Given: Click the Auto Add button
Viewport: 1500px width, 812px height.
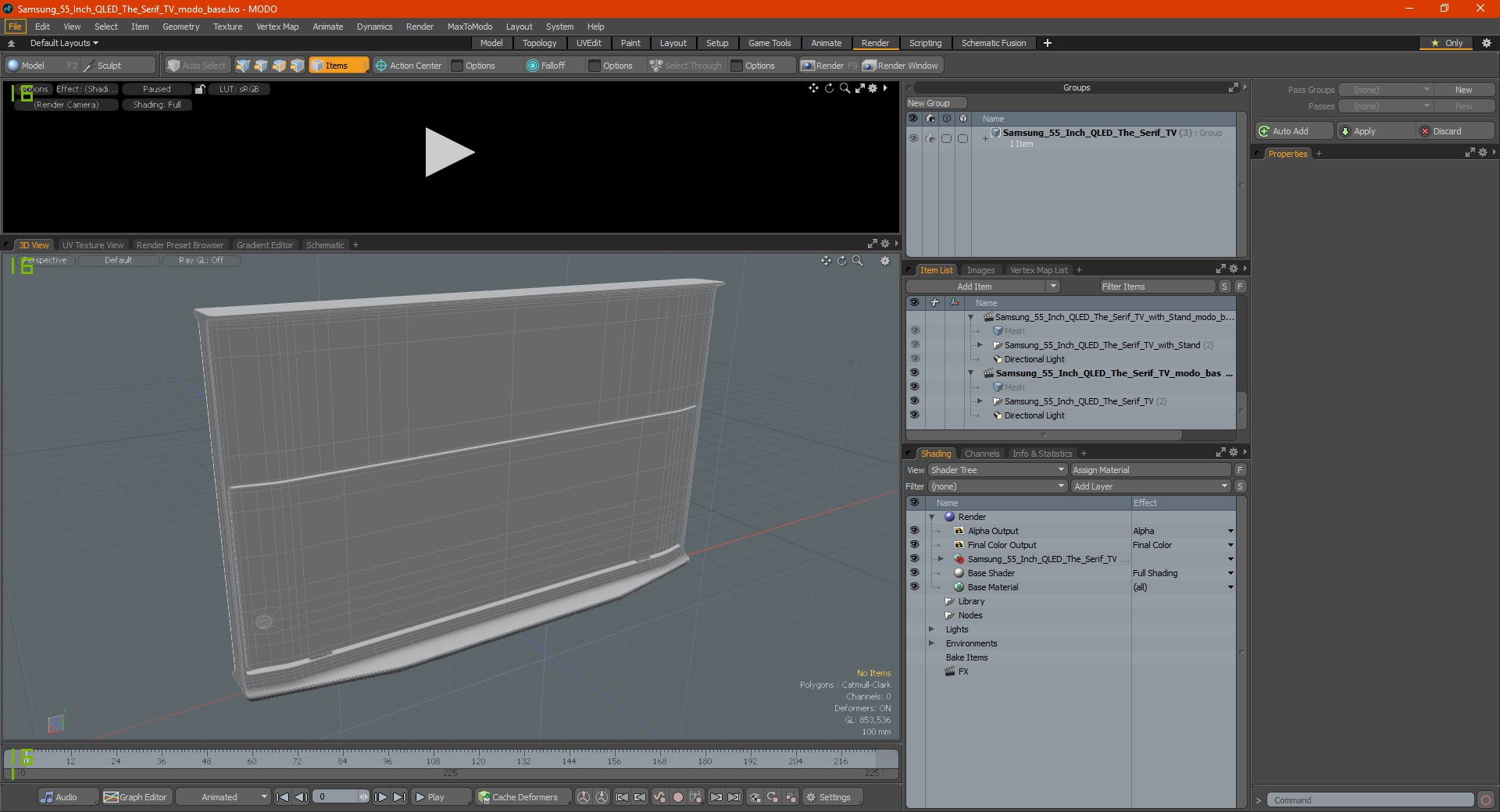Looking at the screenshot, I should (x=1293, y=131).
